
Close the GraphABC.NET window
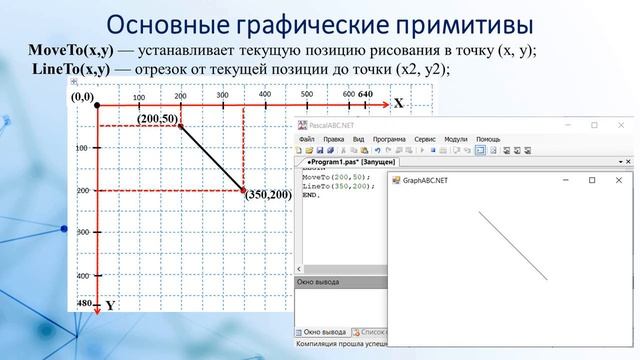(x=619, y=180)
